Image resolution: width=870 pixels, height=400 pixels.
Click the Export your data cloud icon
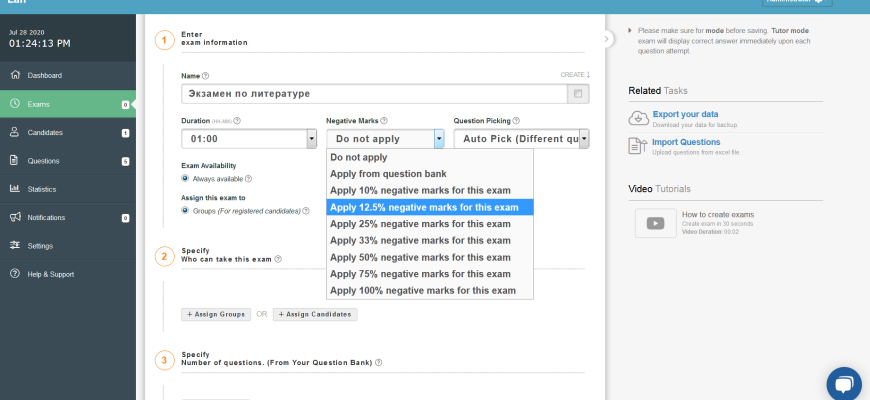638,118
